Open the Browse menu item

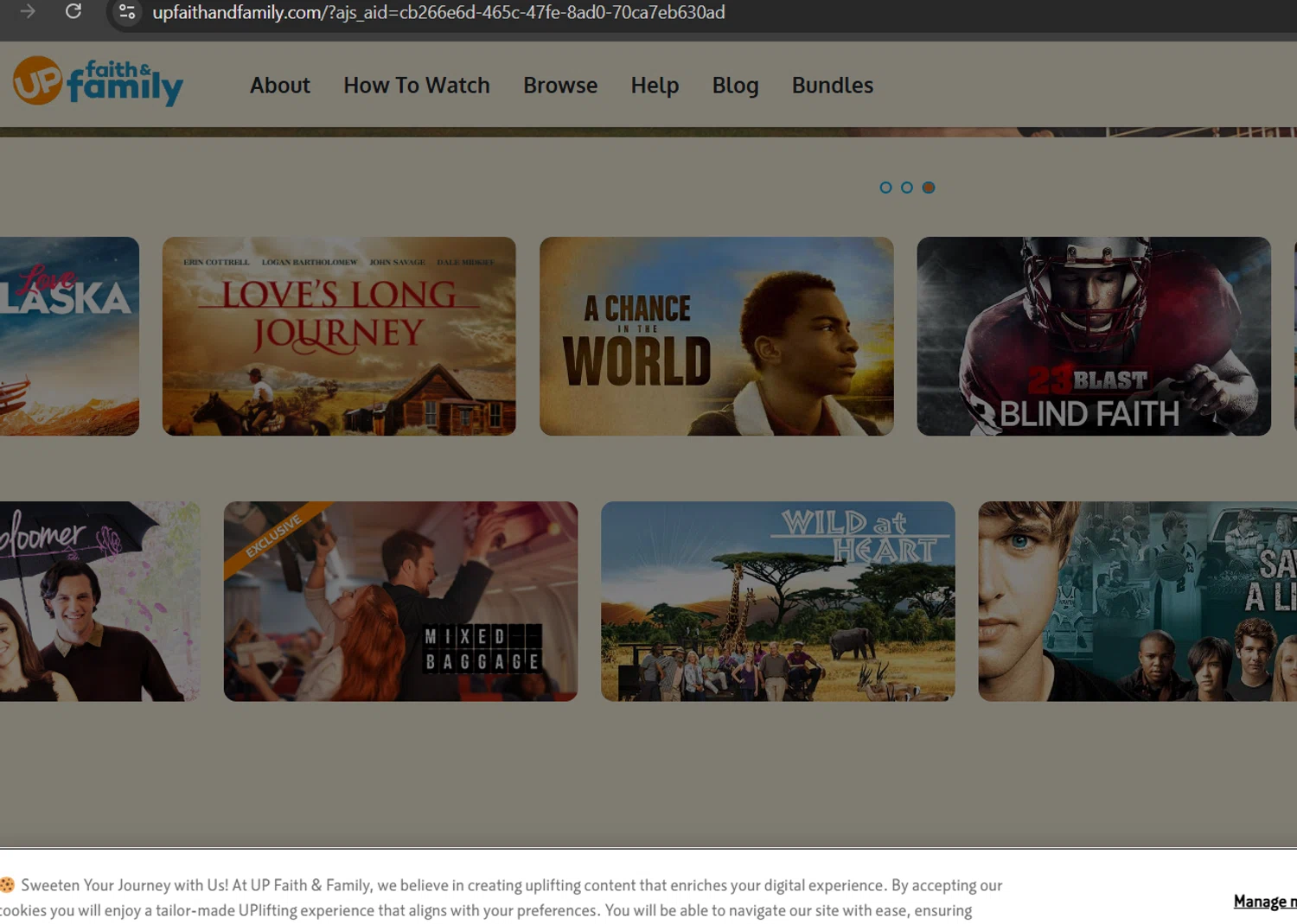[x=560, y=86]
